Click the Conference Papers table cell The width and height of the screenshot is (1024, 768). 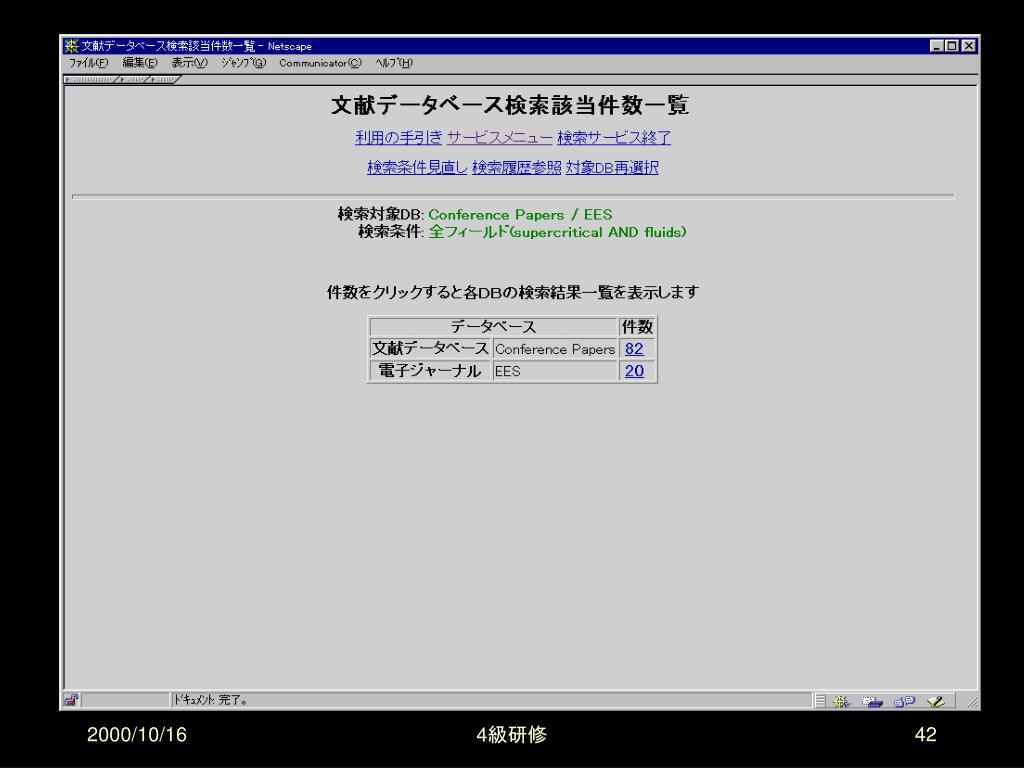[555, 349]
